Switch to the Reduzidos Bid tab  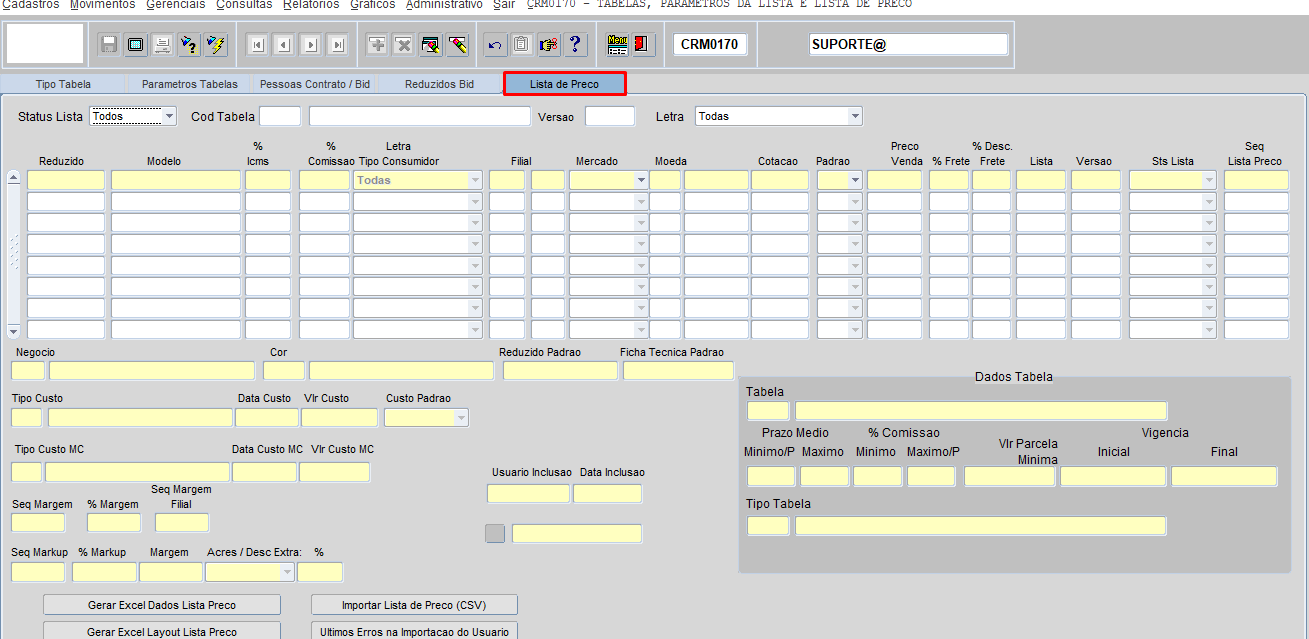click(440, 84)
